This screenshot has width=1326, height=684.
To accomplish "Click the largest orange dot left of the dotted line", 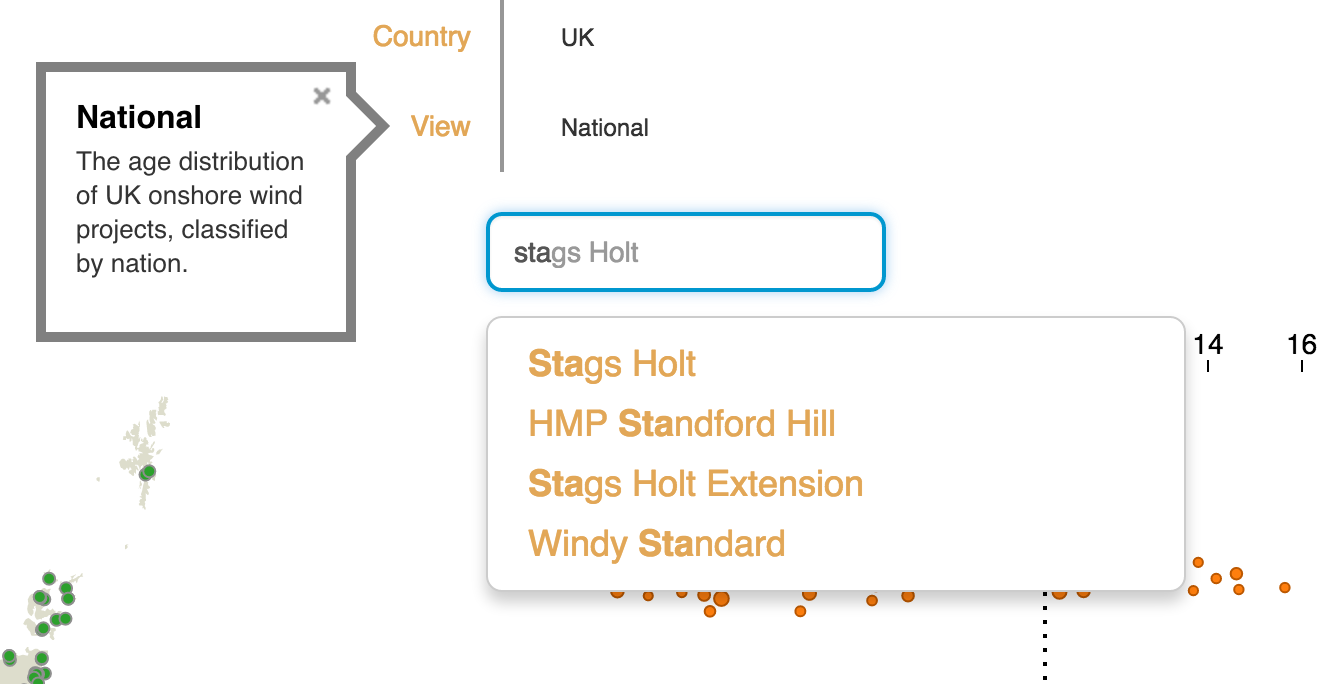I will pos(721,599).
